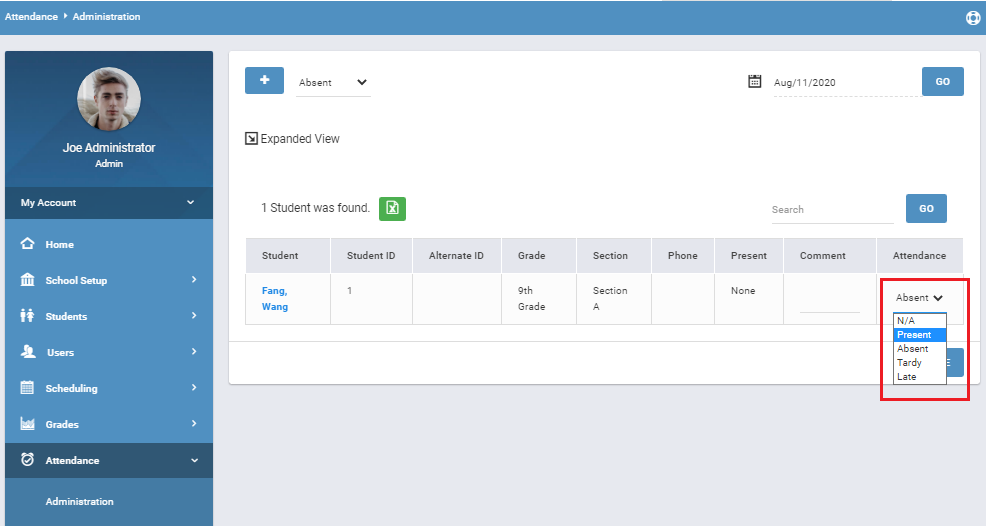The width and height of the screenshot is (986, 526).
Task: Open Fang Wang's Absent attendance dropdown
Action: [919, 298]
